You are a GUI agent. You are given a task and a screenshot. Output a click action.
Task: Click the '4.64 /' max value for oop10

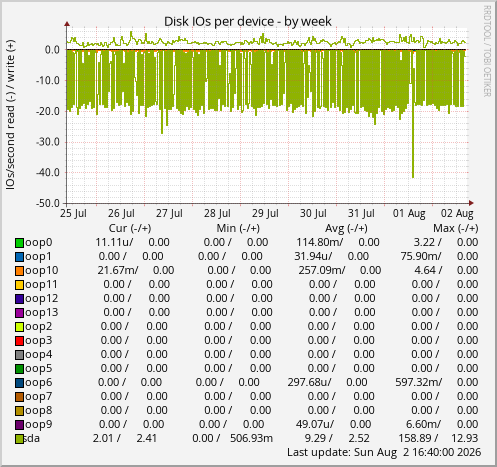click(x=428, y=270)
